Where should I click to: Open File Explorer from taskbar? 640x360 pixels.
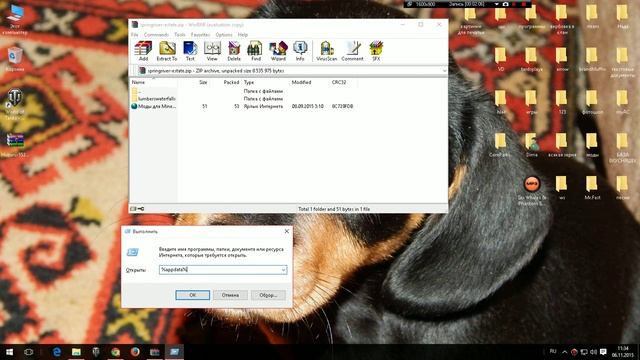click(76, 352)
